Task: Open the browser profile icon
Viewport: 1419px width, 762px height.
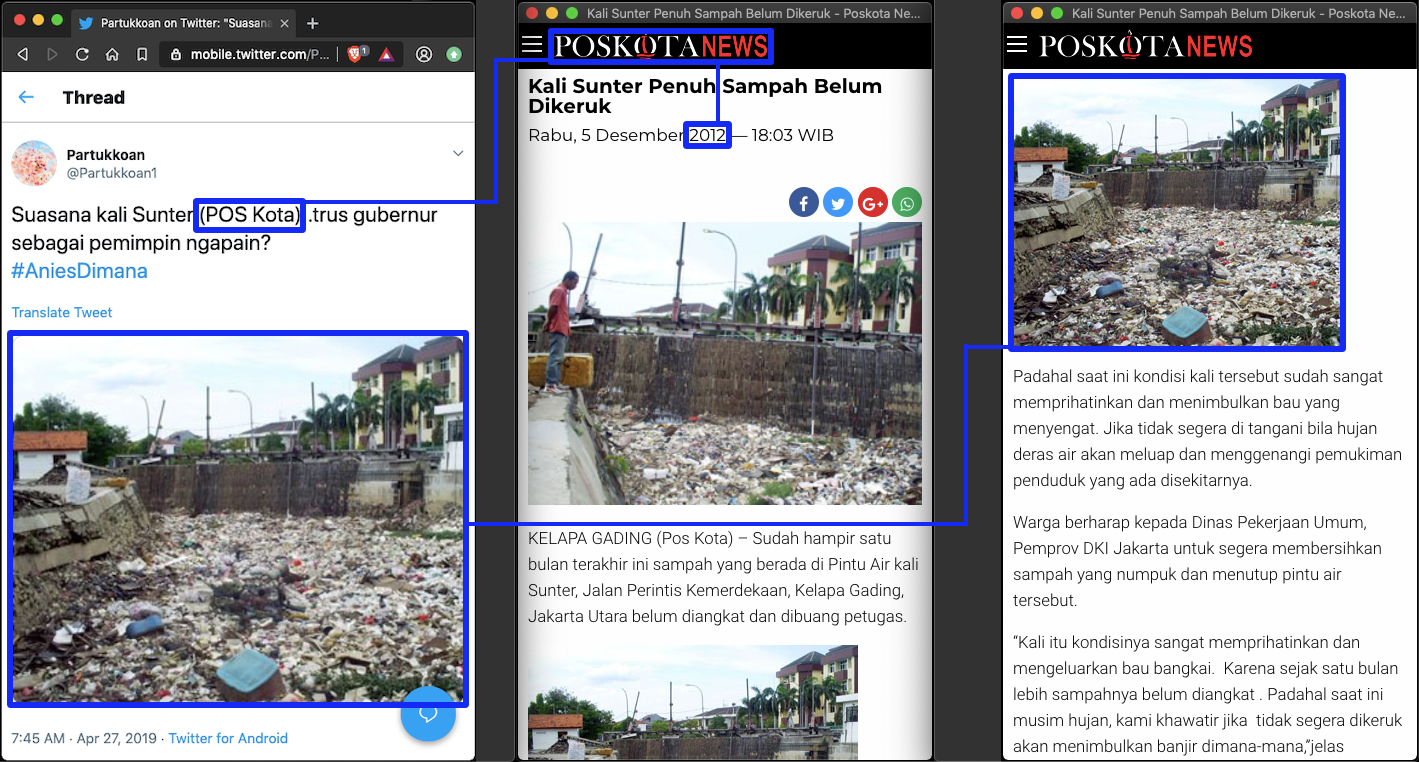Action: (x=424, y=54)
